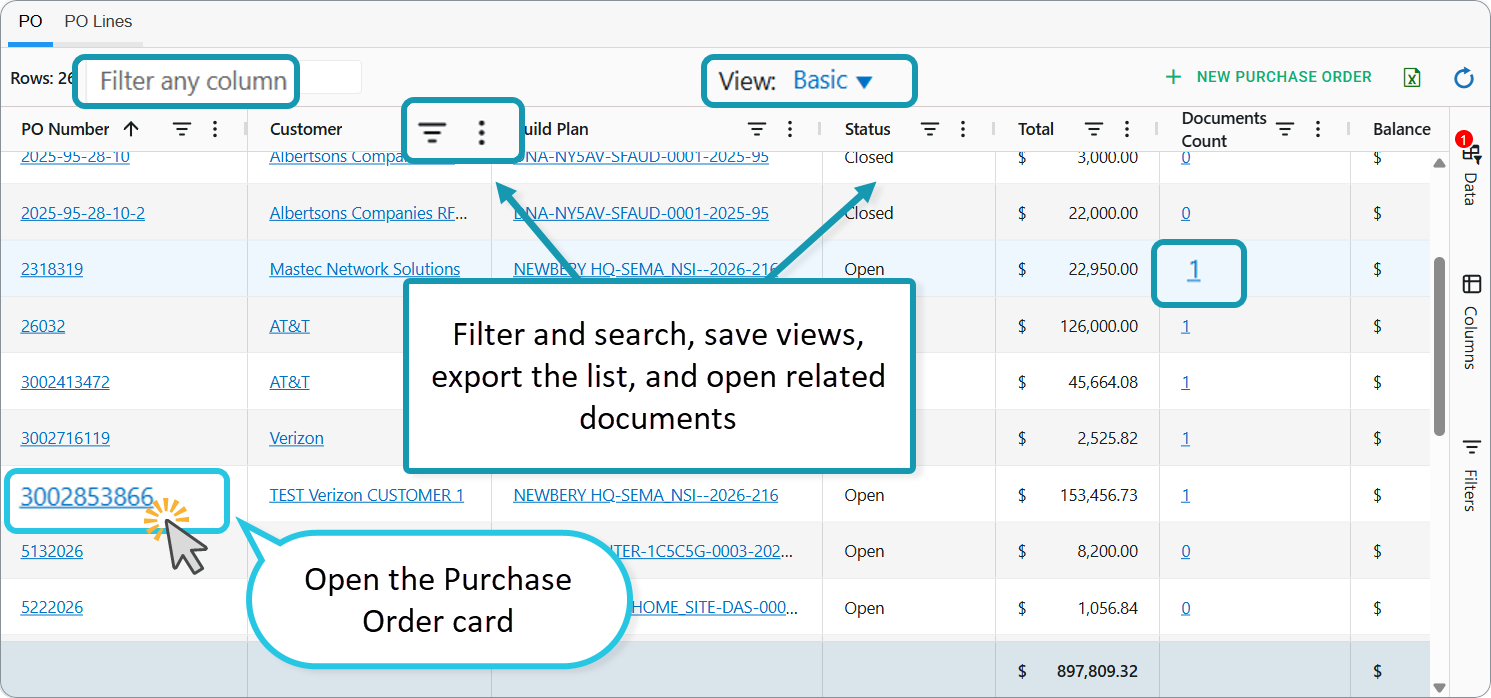Open the Customer column three-dot menu

[x=482, y=132]
